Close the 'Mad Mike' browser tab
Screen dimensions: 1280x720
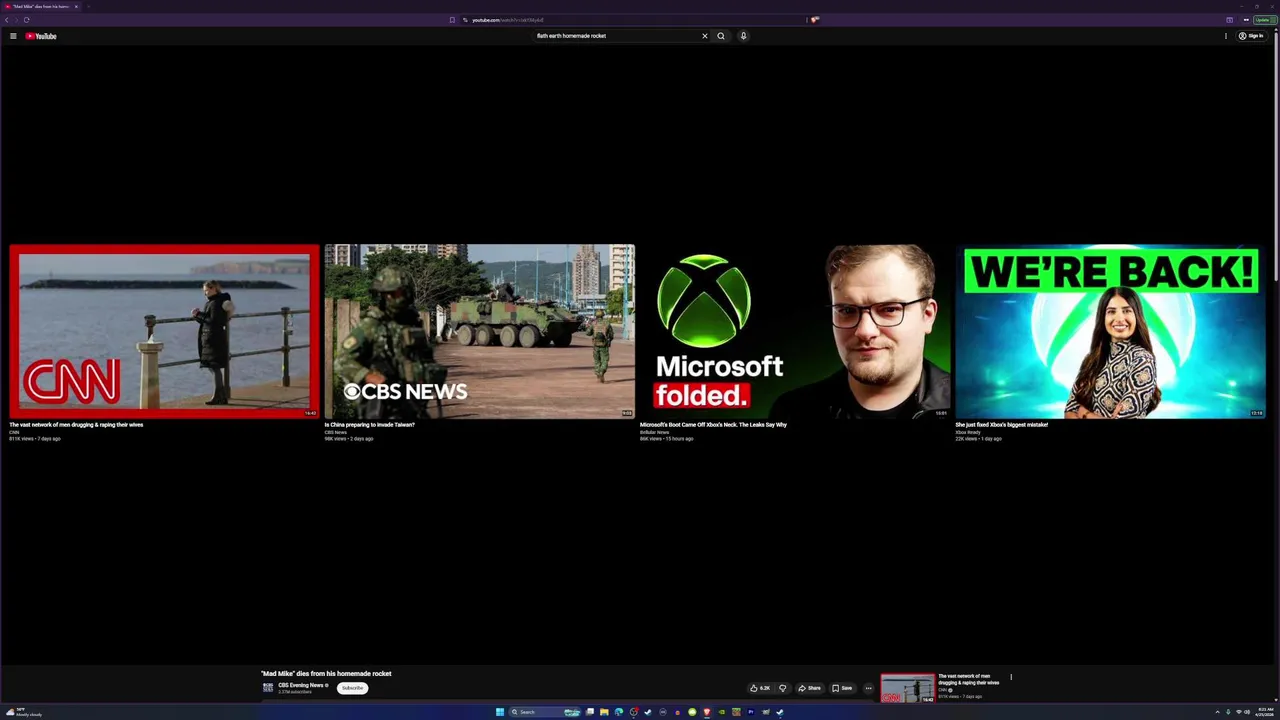point(75,6)
